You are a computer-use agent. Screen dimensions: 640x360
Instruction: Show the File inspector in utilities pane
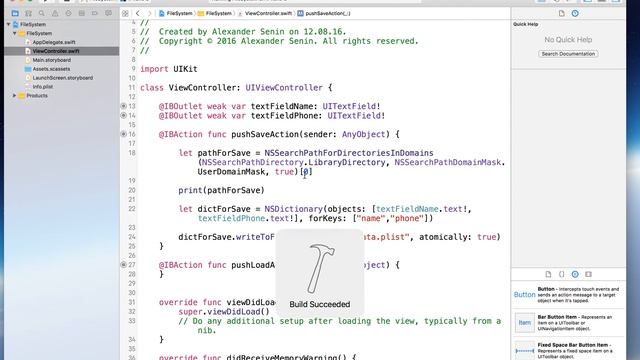click(x=562, y=13)
